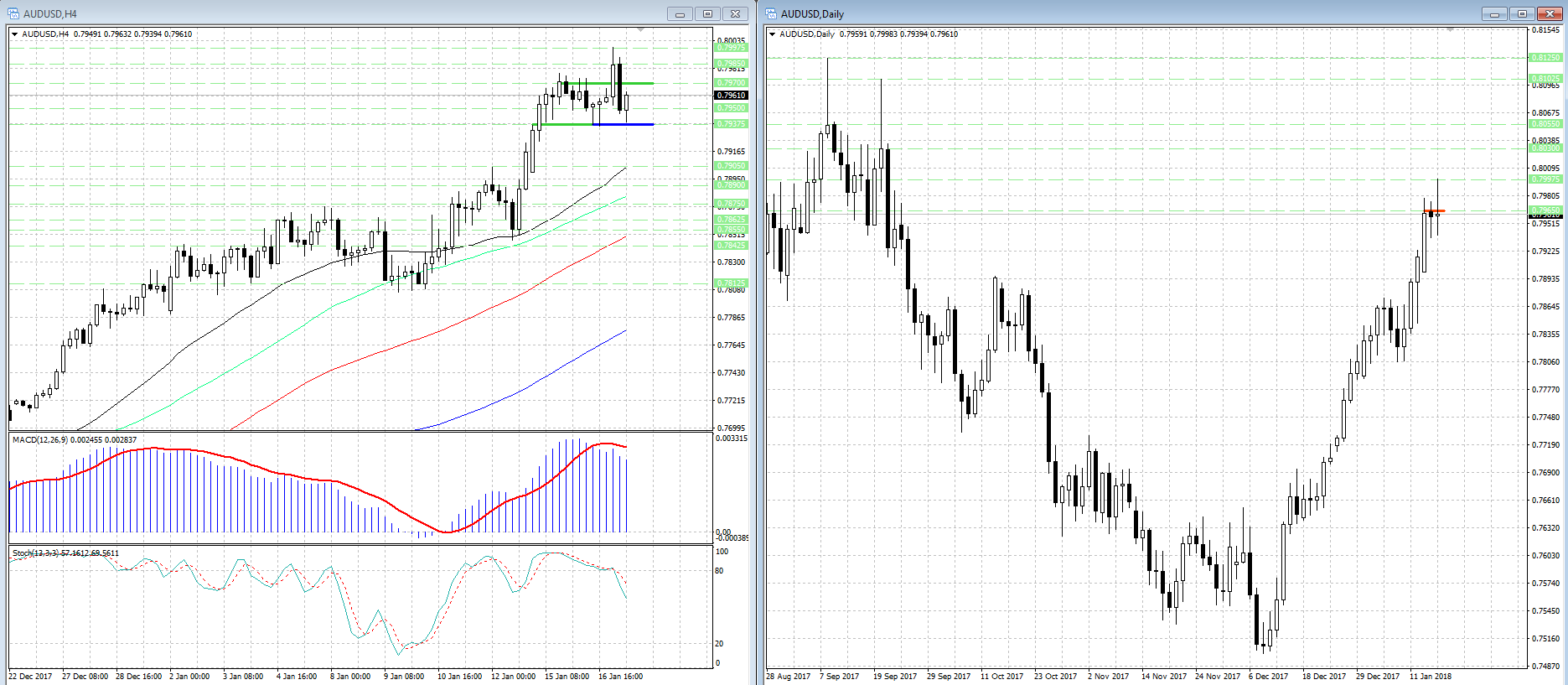Click price axis value 0.77190 in Daily chart
Screen dimensions: 1568x685
(x=1546, y=445)
